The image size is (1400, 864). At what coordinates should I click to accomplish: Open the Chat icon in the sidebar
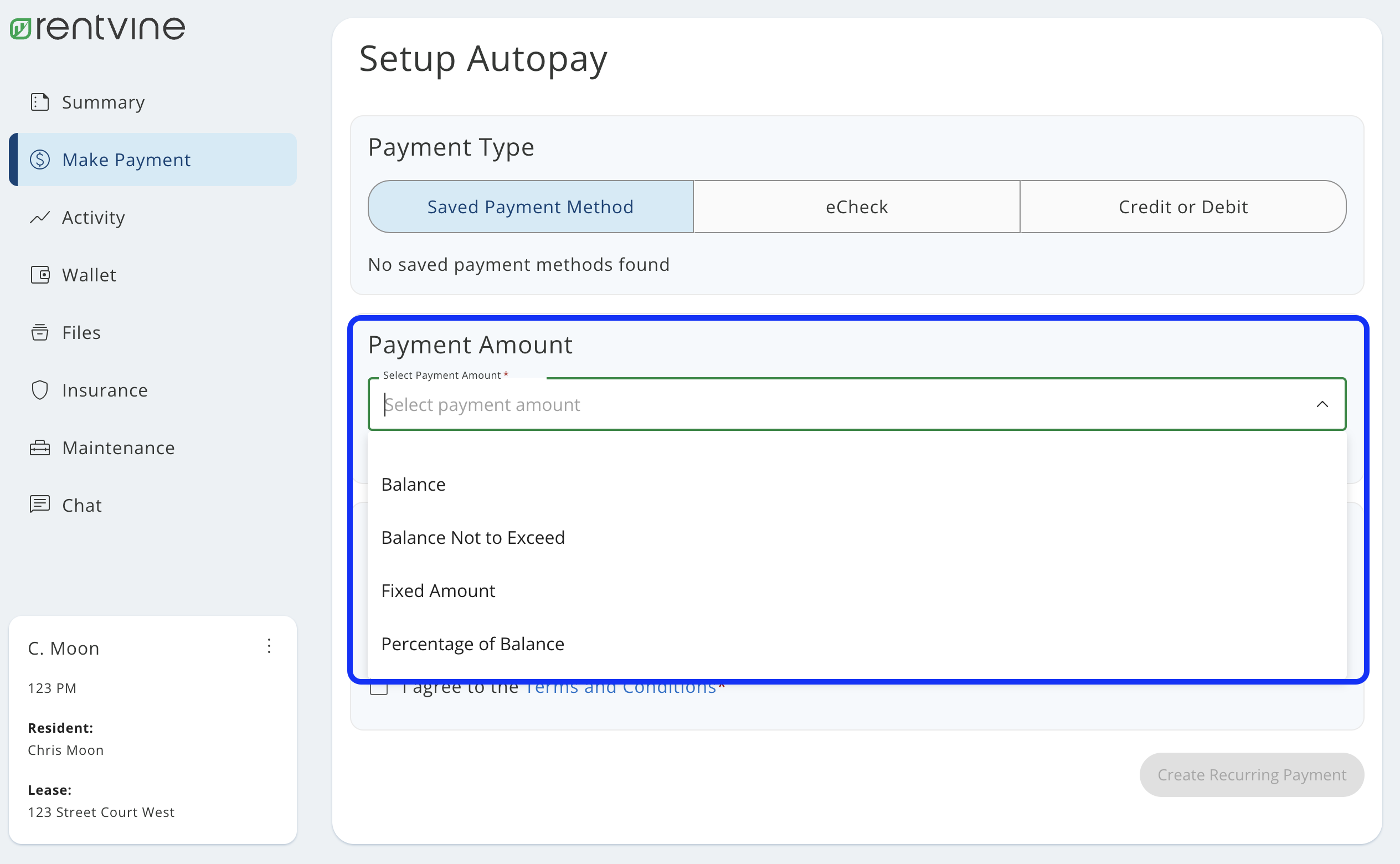[x=39, y=504]
